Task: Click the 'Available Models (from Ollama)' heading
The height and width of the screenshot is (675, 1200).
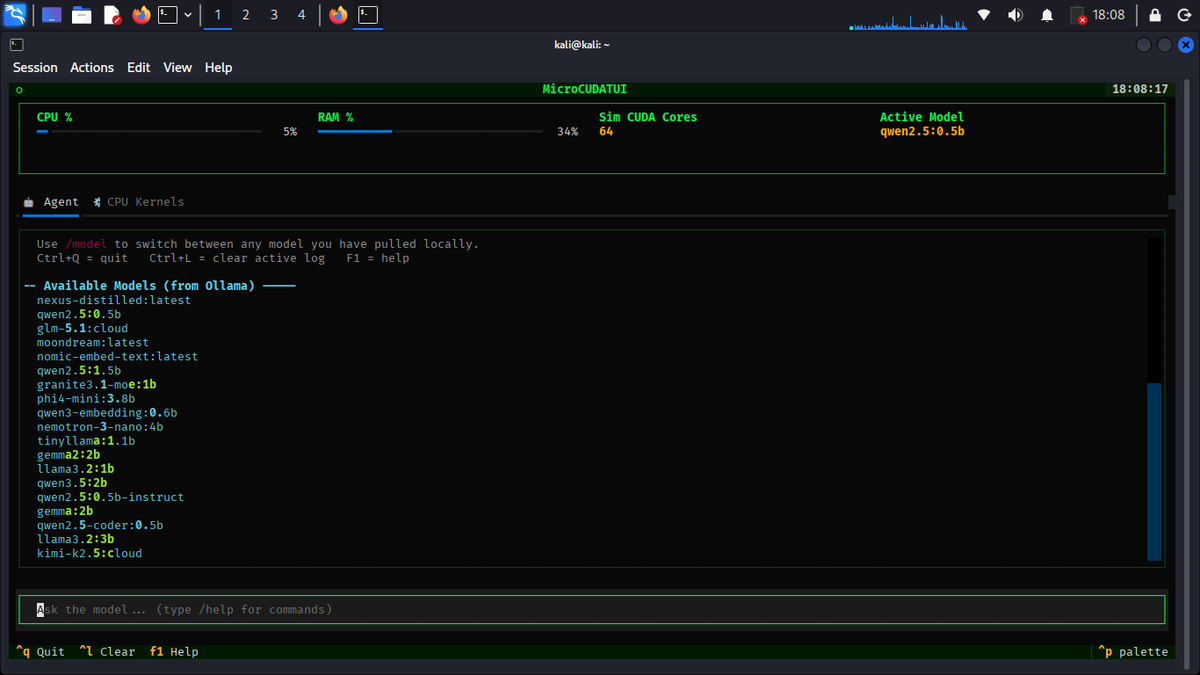Action: 149,286
